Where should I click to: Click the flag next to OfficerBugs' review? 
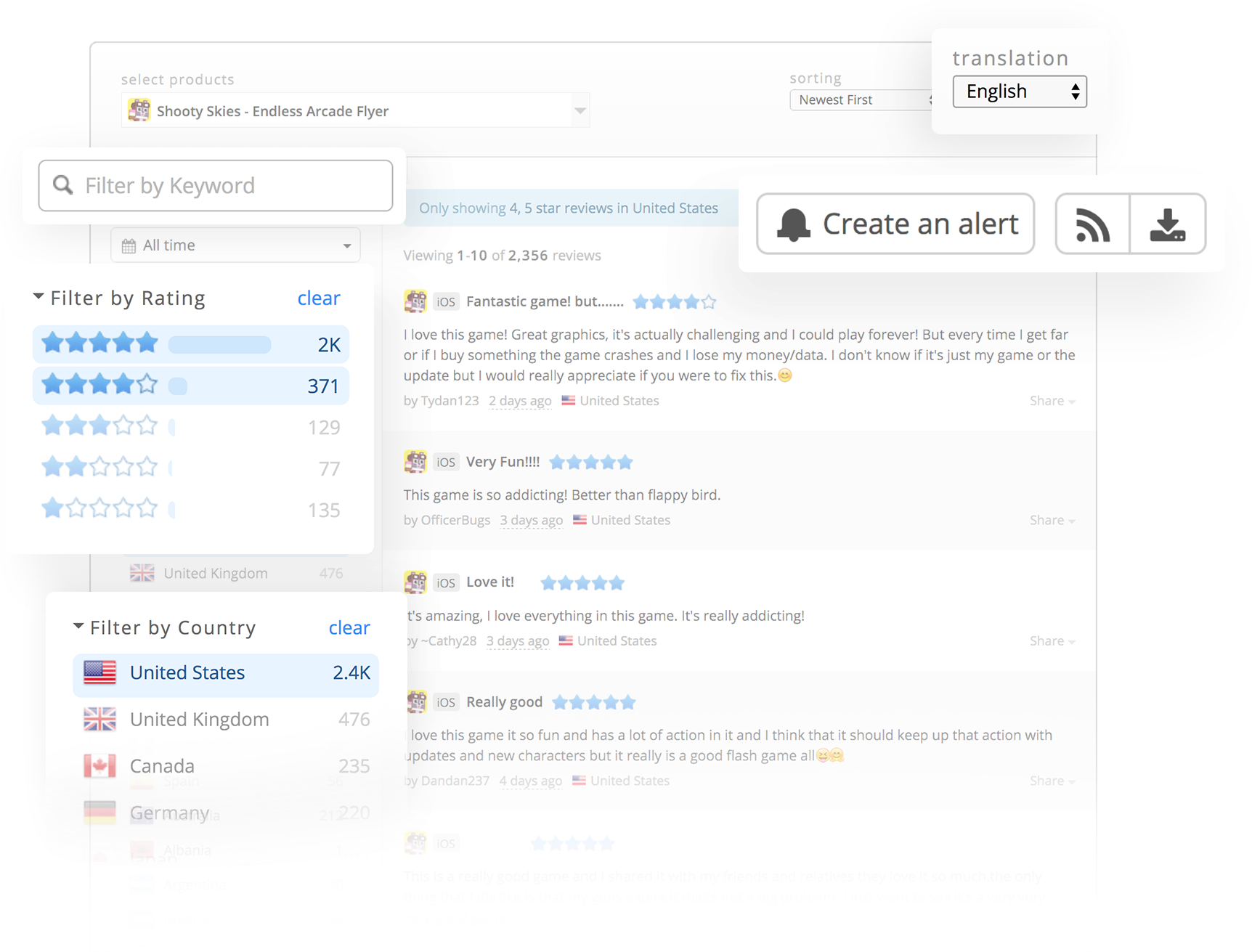coord(580,520)
